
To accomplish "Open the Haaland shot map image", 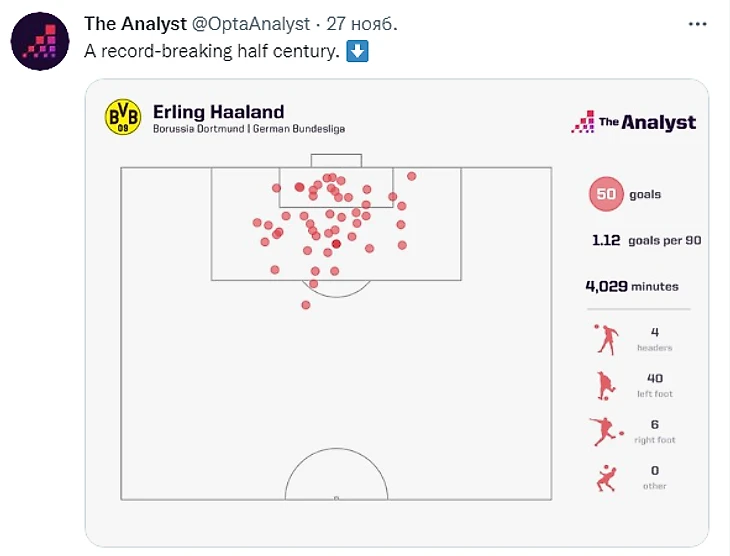I will click(x=396, y=312).
